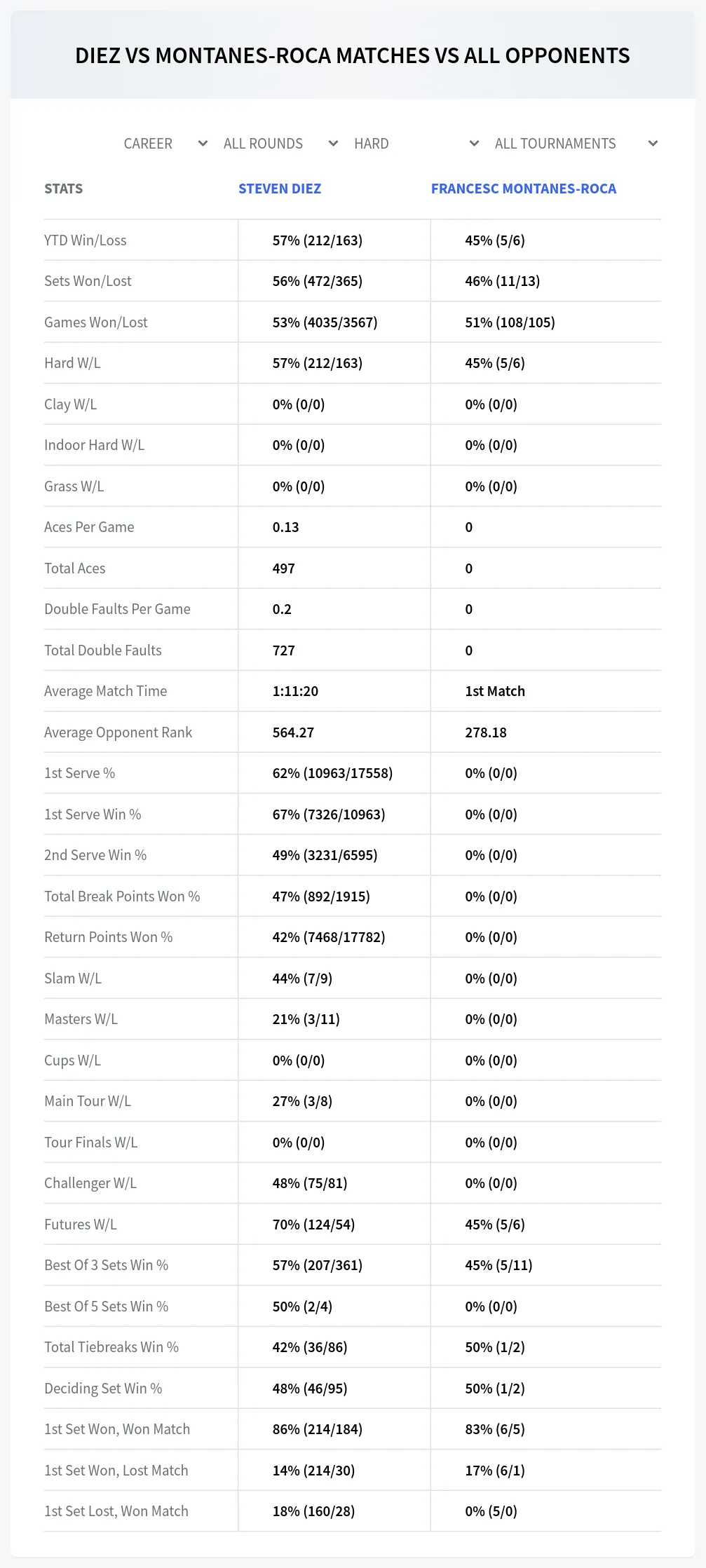The height and width of the screenshot is (1568, 706).
Task: Click the chevron next to CAREER
Action: (203, 144)
